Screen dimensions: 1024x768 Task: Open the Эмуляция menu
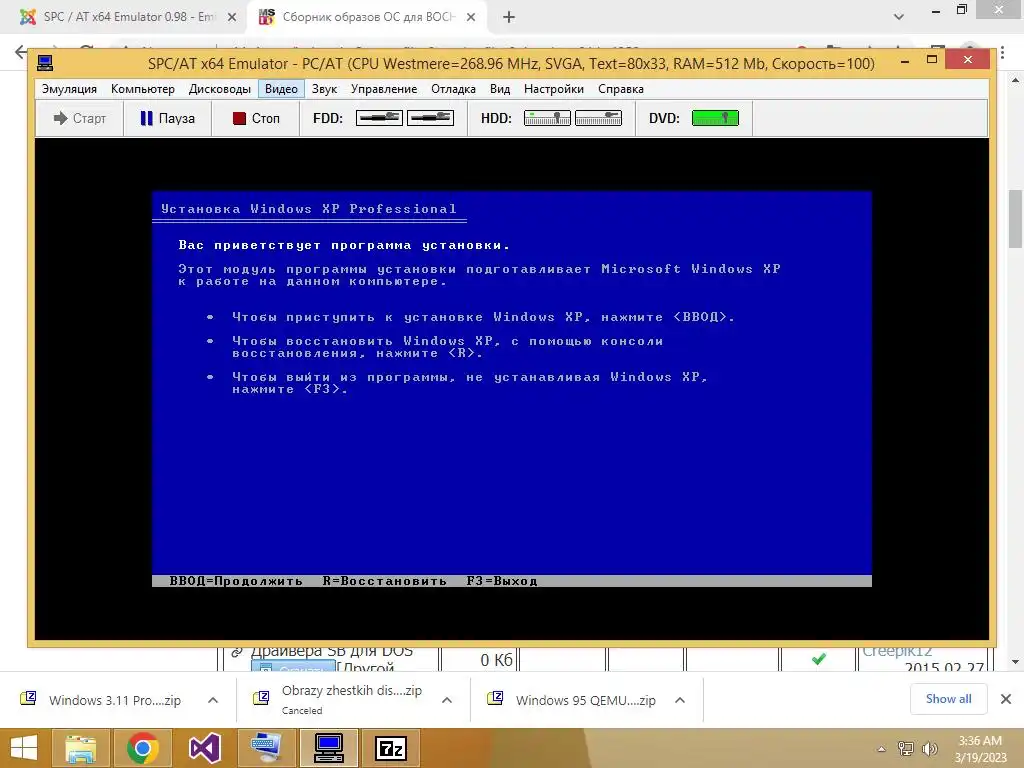pos(69,89)
